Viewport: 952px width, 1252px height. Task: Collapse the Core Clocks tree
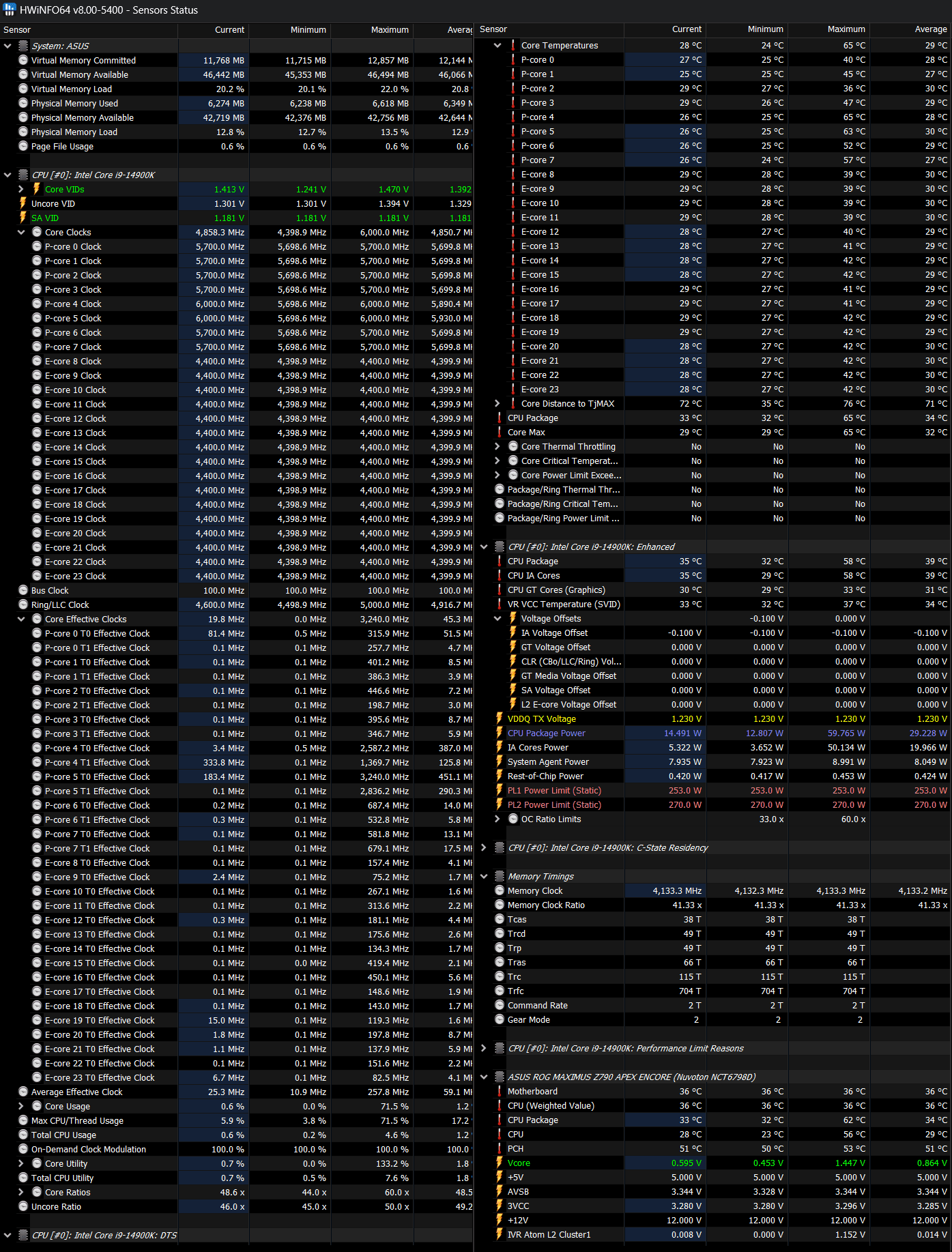point(21,232)
